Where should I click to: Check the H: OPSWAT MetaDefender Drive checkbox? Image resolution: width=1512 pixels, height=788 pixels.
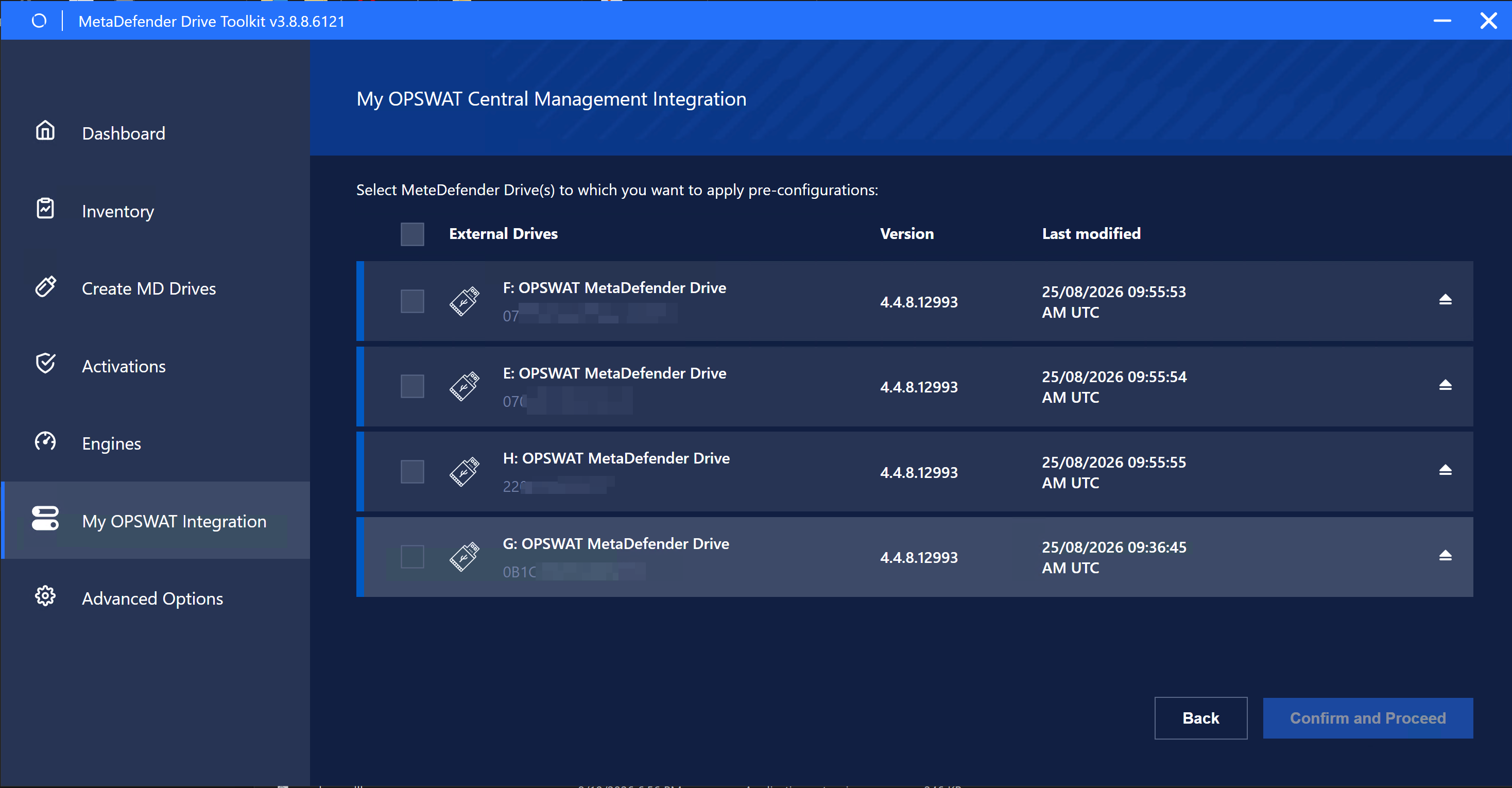412,471
